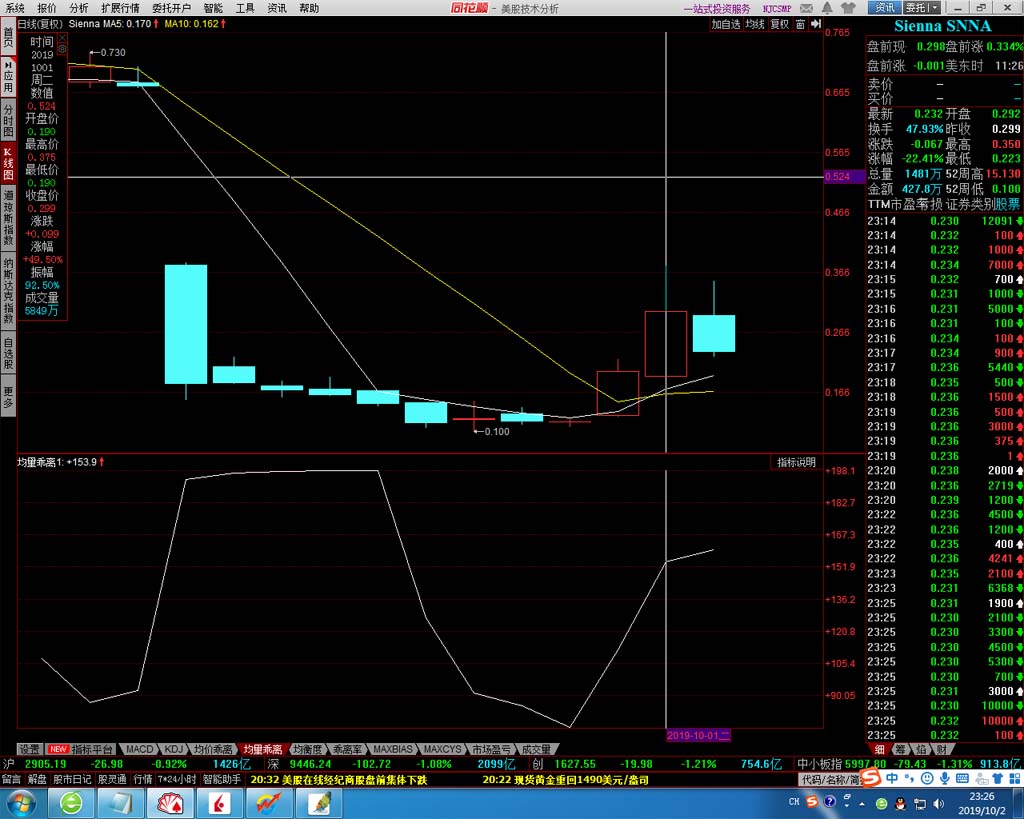The image size is (1024, 819).
Task: Close the candlestick data info box
Action: click(x=62, y=39)
